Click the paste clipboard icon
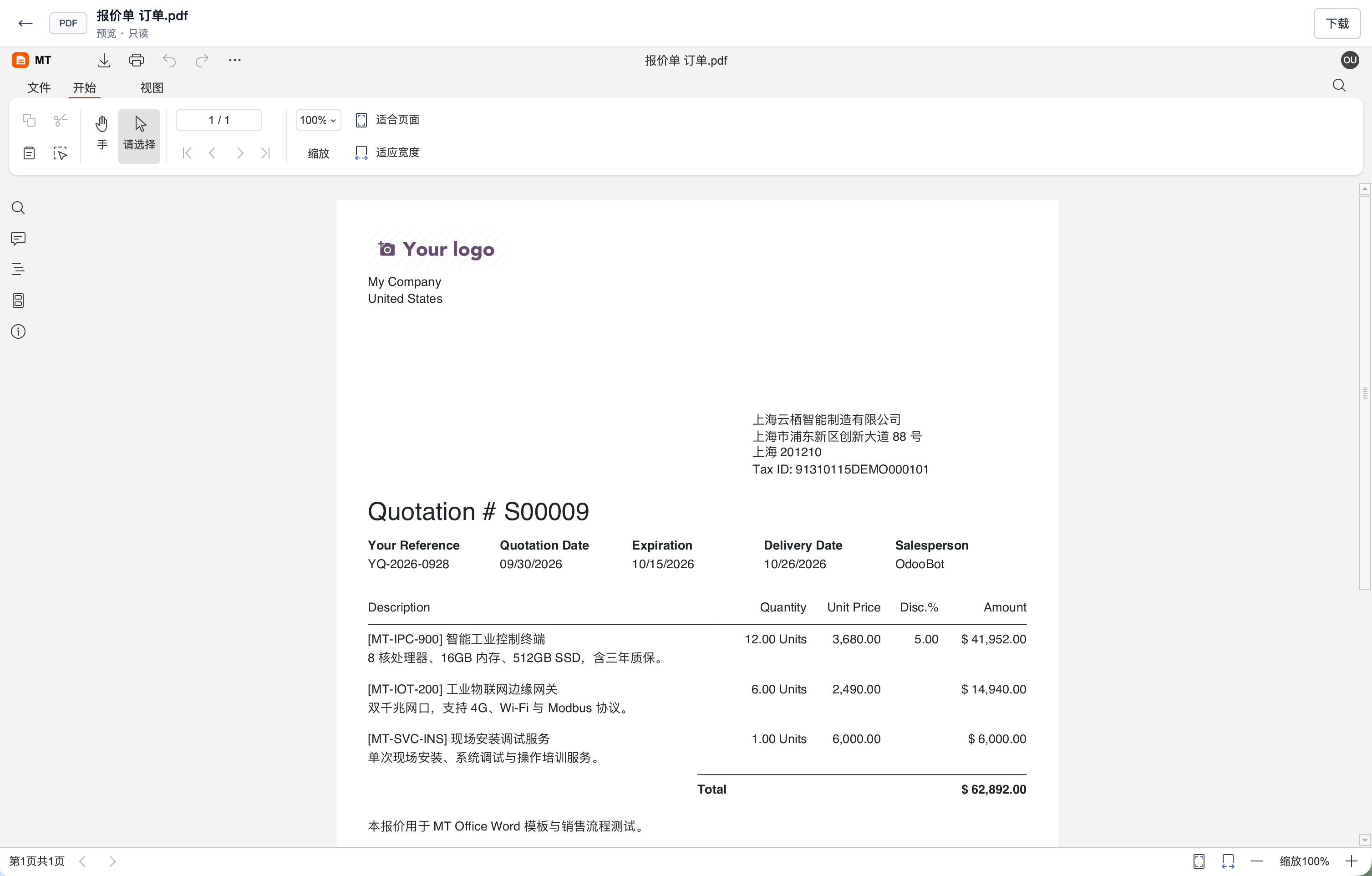1372x876 pixels. click(29, 153)
